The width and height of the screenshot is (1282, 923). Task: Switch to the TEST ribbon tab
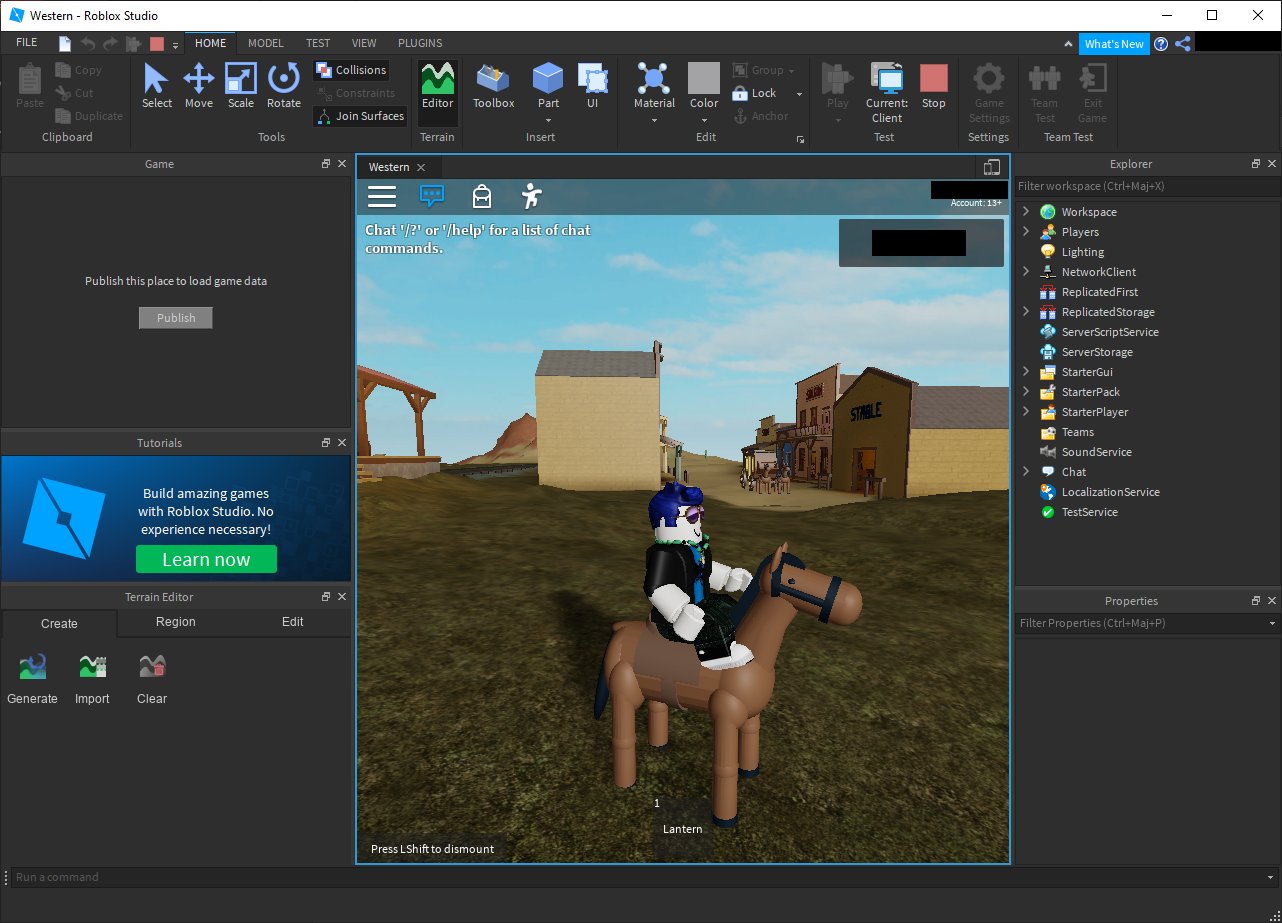318,43
